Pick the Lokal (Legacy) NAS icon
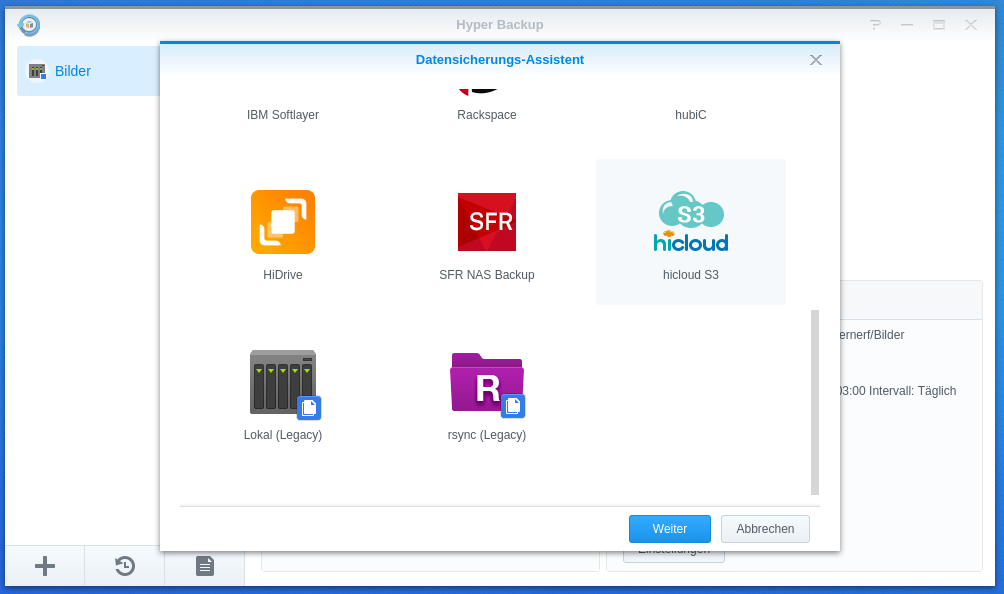Viewport: 1004px width, 594px height. tap(285, 385)
